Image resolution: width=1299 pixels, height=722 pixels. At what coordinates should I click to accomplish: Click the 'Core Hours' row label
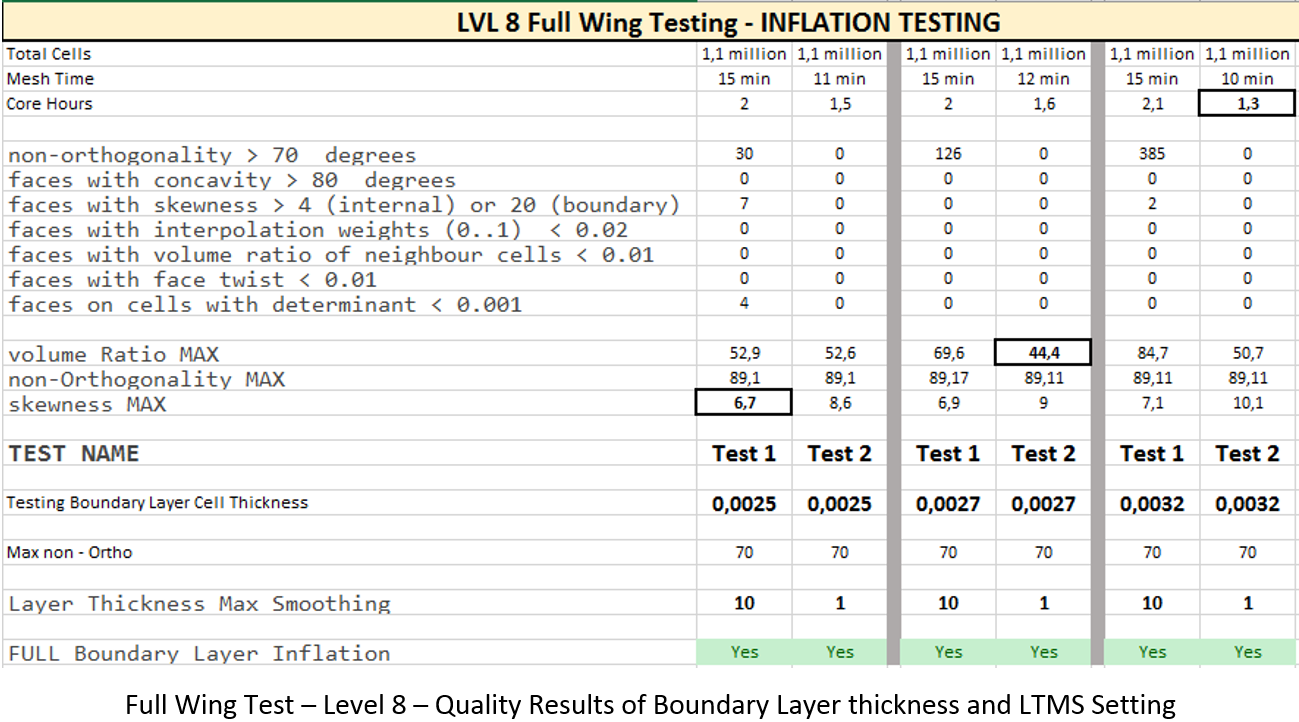tap(49, 104)
